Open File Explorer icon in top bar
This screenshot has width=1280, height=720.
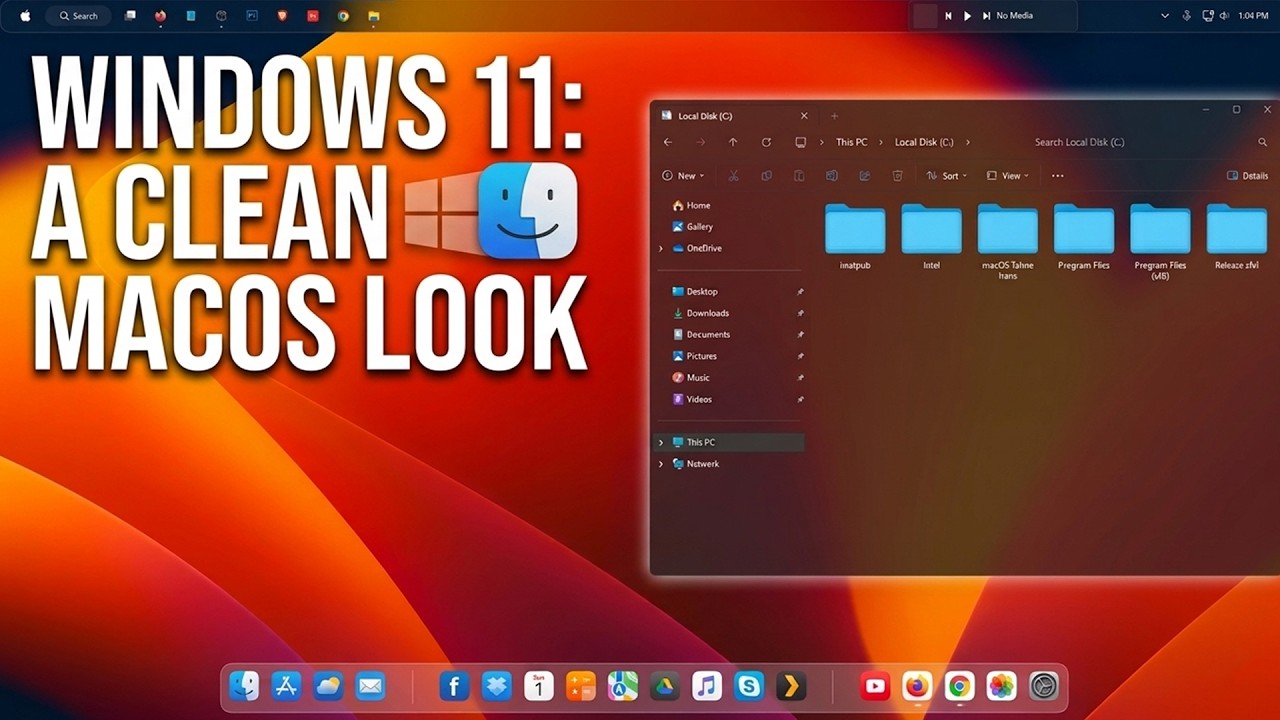click(374, 16)
